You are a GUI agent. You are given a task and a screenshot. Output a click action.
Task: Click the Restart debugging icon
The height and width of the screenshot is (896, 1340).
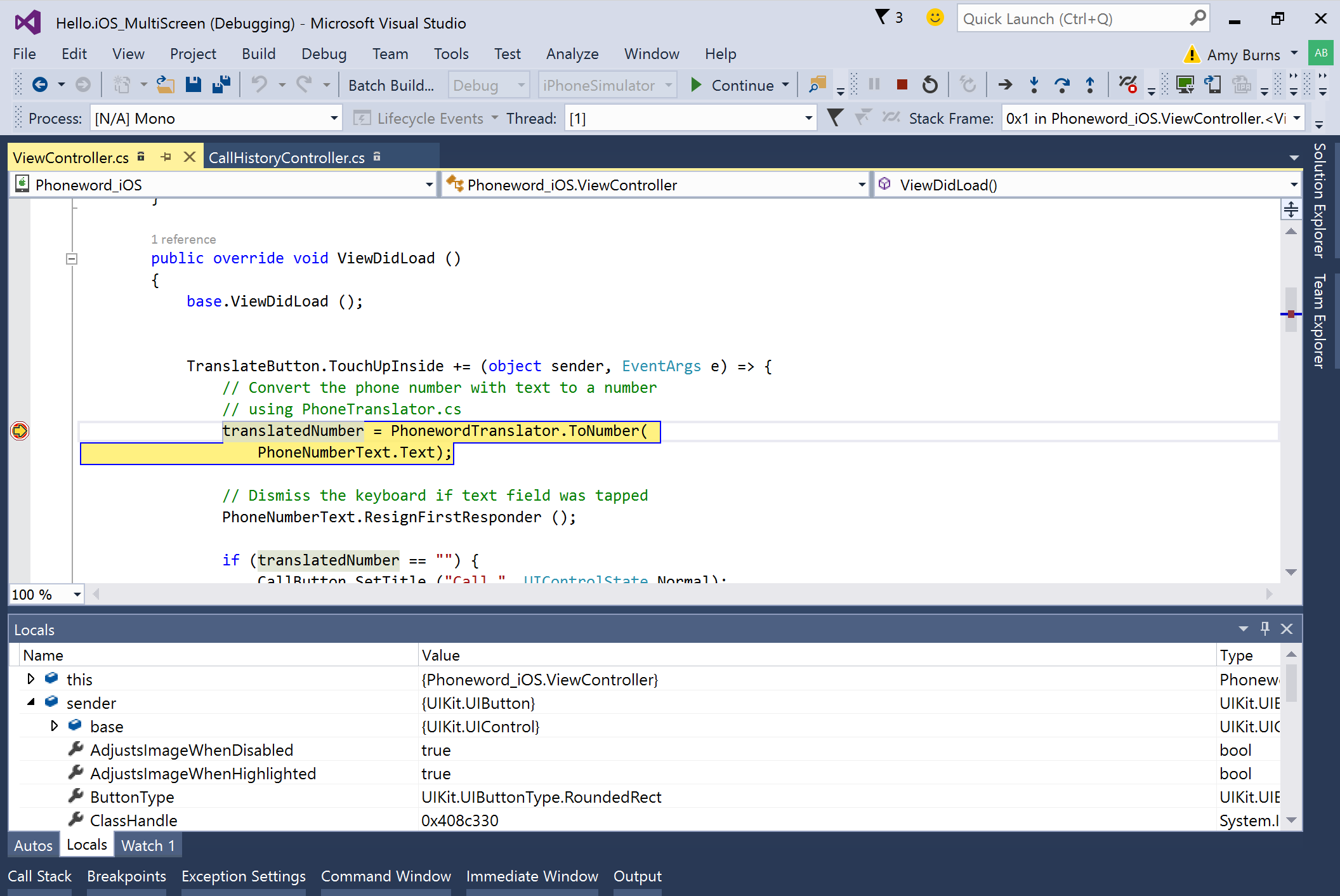[929, 84]
